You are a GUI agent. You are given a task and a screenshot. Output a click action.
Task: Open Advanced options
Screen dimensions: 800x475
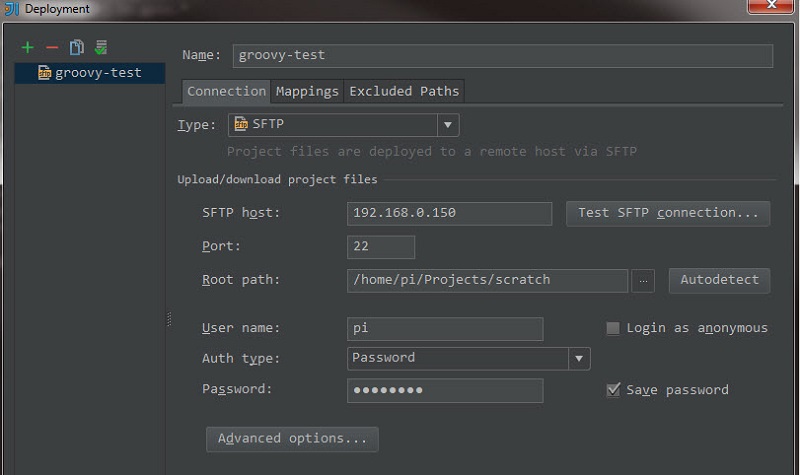click(x=292, y=439)
